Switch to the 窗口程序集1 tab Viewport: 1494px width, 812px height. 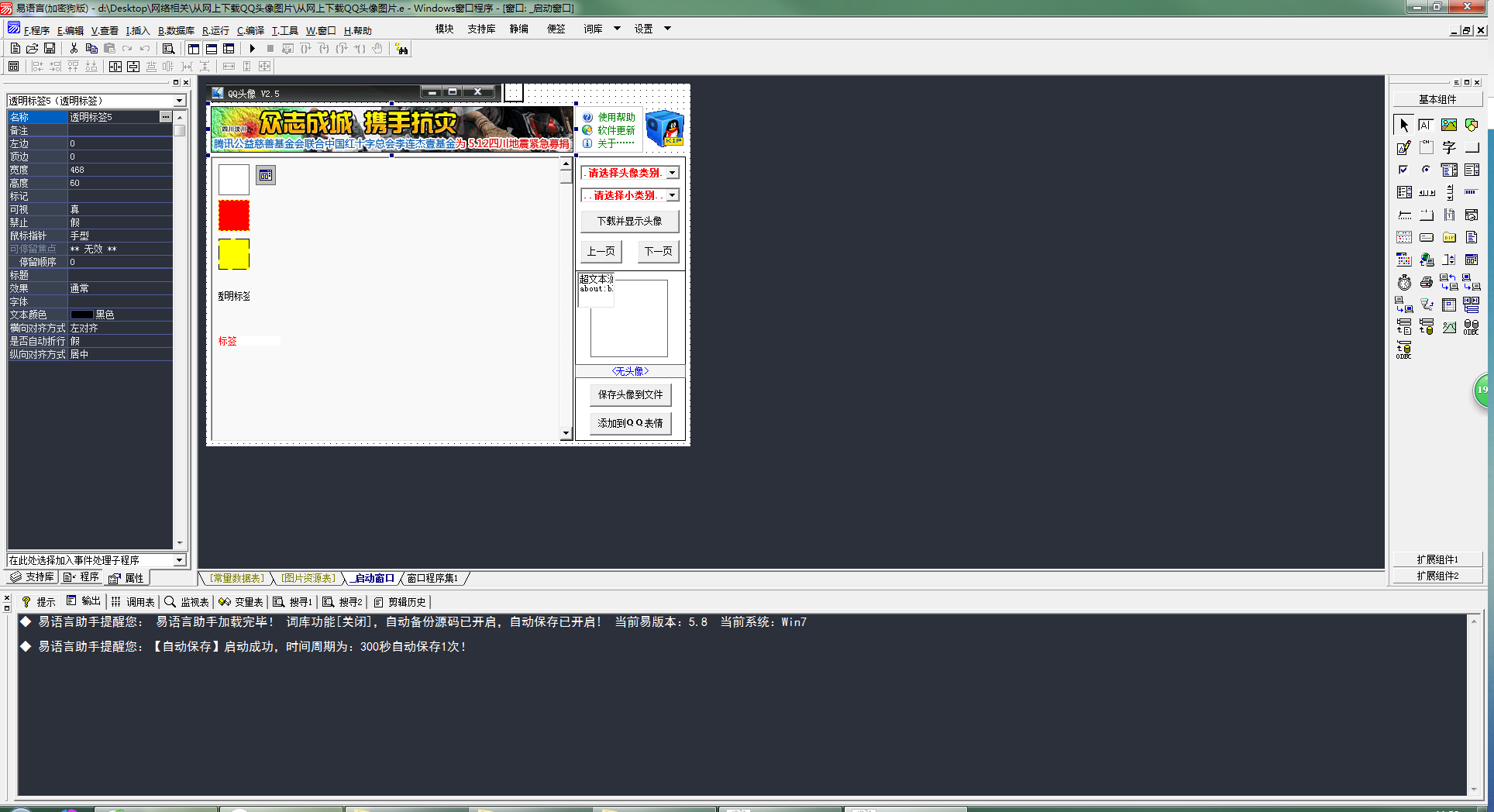click(432, 579)
